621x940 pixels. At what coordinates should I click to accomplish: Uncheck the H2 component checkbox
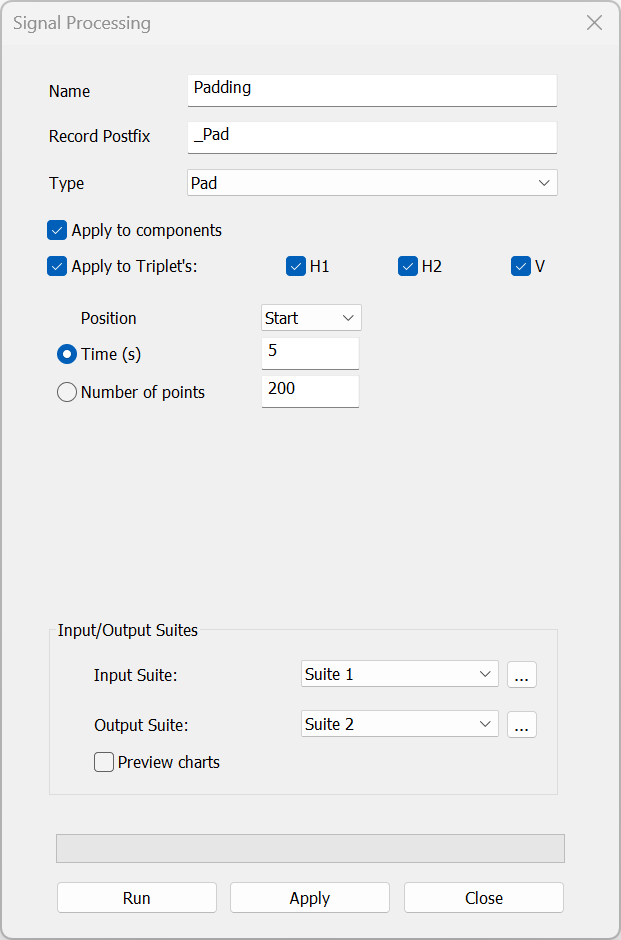408,267
